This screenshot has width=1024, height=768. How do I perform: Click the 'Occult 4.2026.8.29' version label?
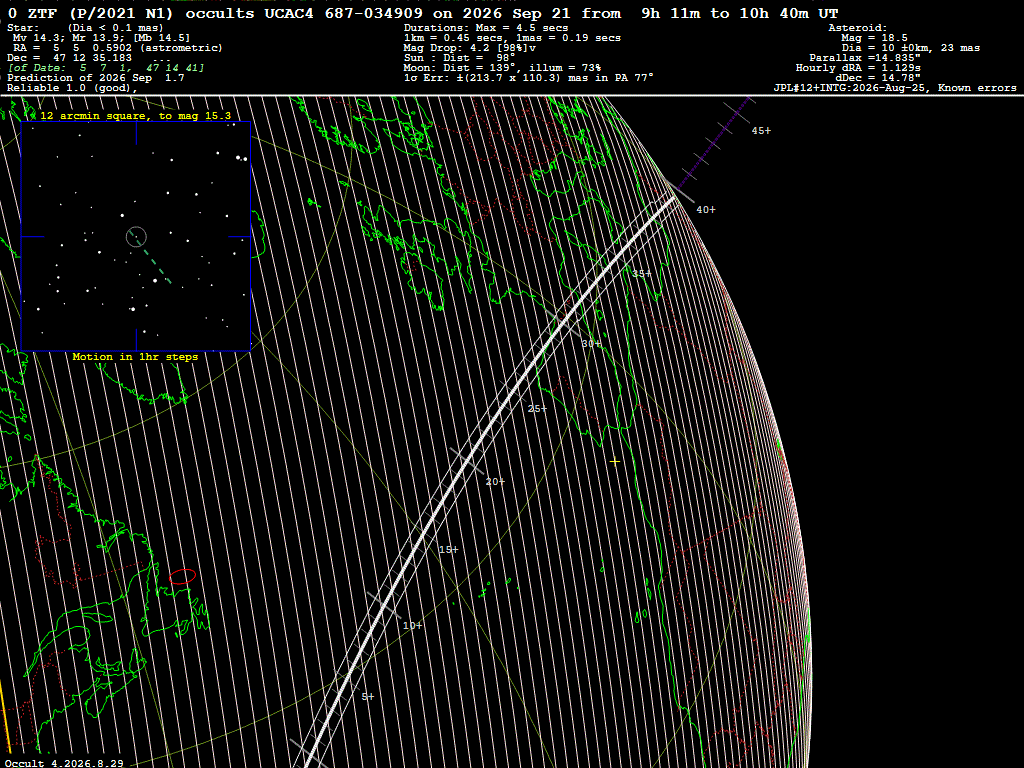click(x=64, y=763)
